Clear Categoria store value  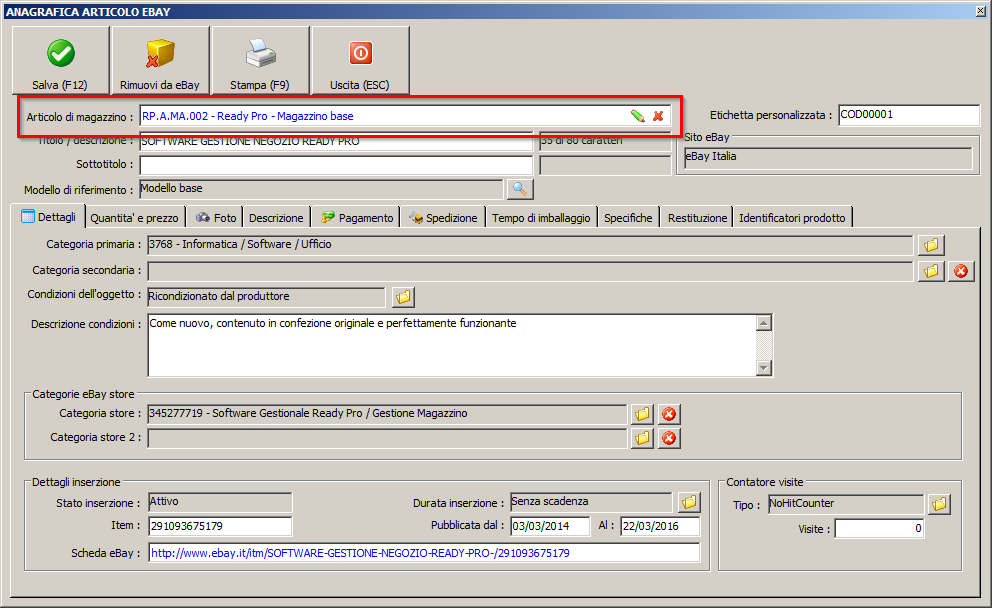(x=669, y=414)
